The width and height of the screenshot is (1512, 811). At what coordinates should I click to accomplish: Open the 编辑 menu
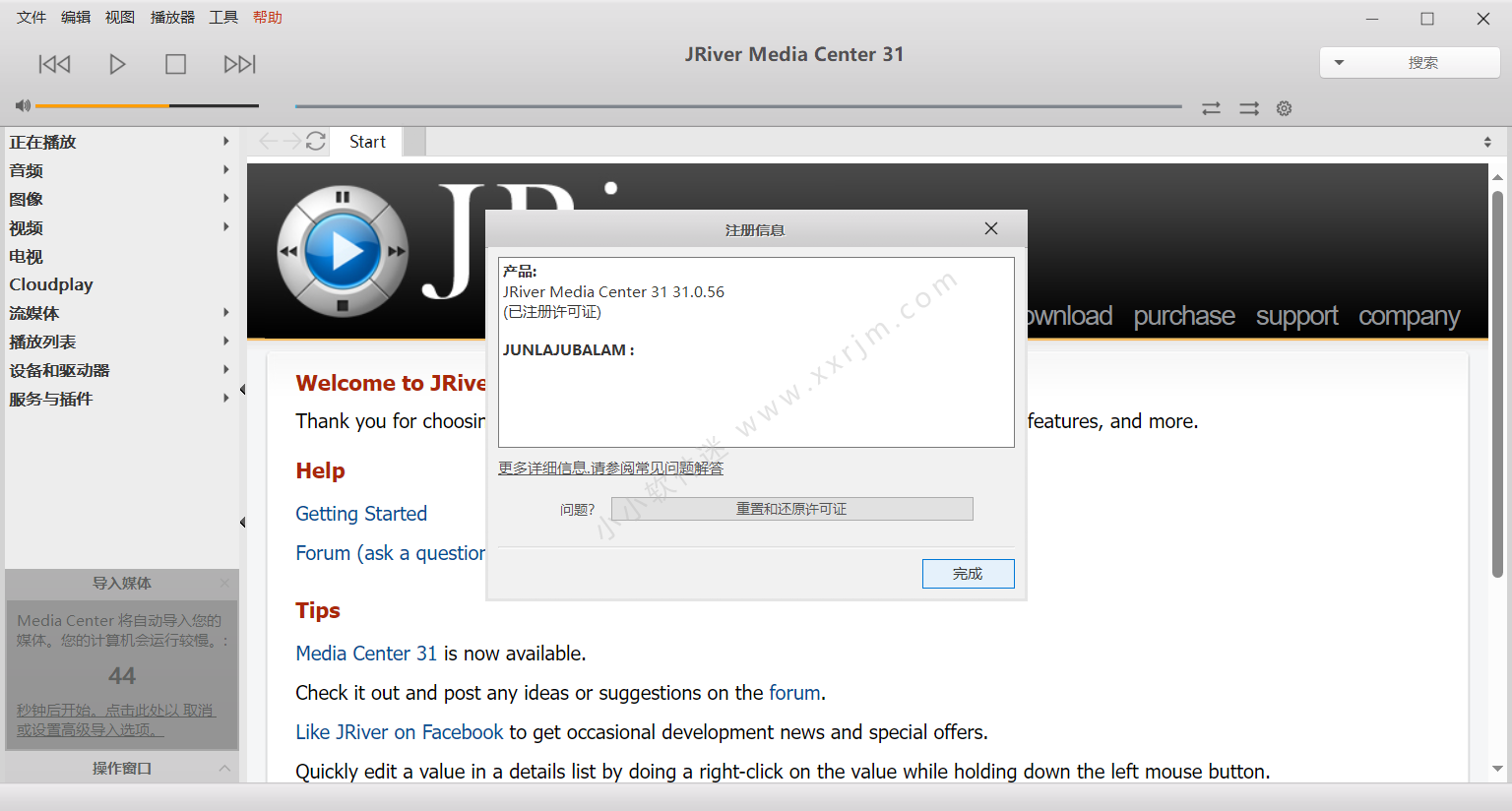pos(76,17)
